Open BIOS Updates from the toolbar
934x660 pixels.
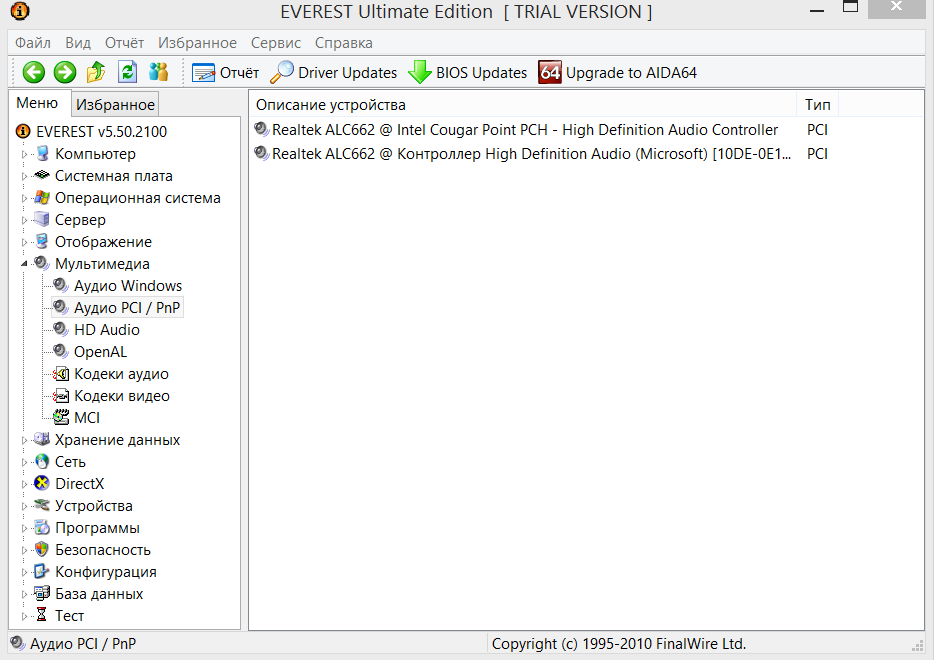coord(468,73)
